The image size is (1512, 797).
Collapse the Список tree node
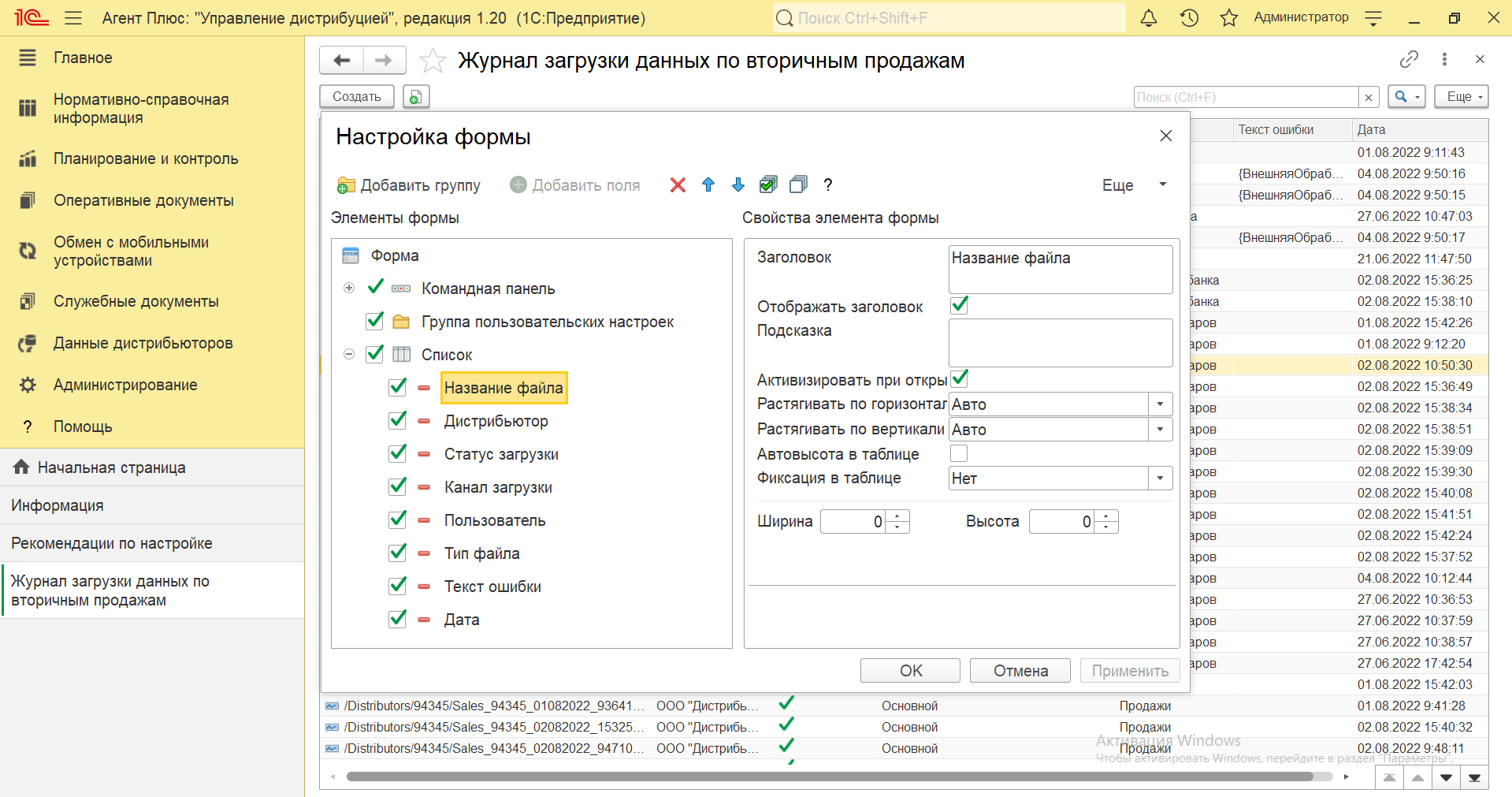[x=349, y=354]
